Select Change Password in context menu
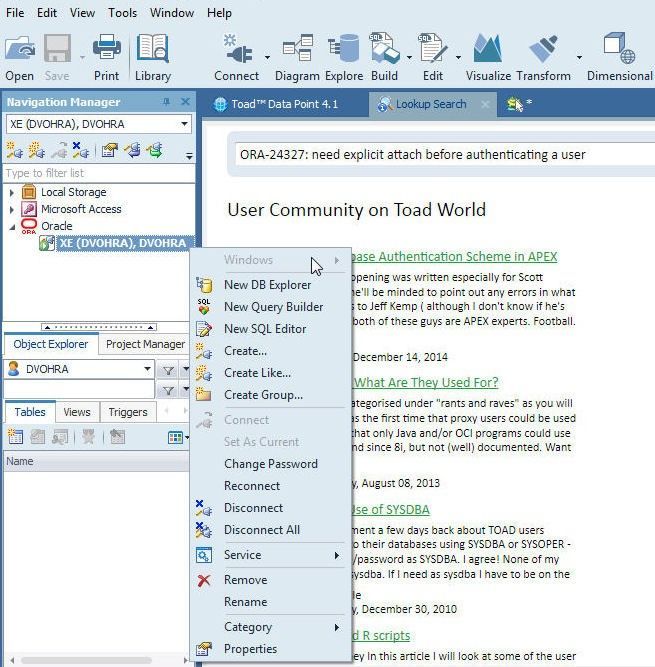This screenshot has width=655, height=667. pyautogui.click(x=271, y=464)
